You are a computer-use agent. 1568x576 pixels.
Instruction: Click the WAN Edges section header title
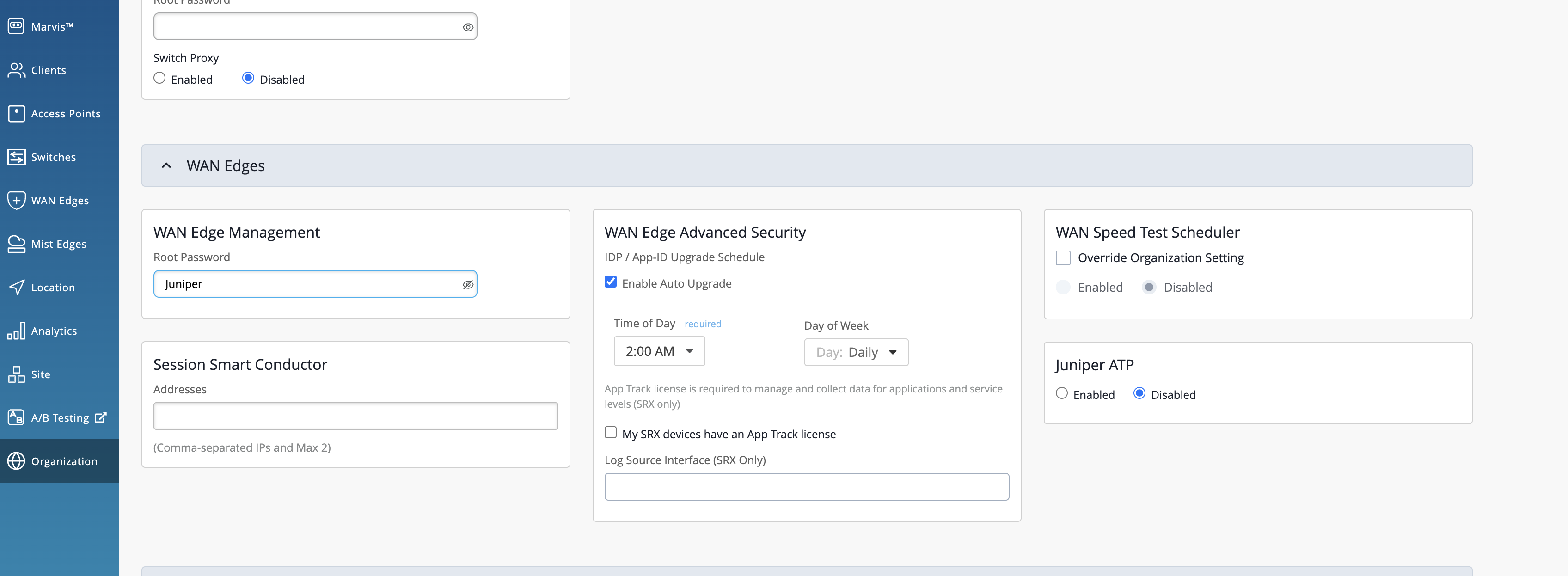(225, 165)
